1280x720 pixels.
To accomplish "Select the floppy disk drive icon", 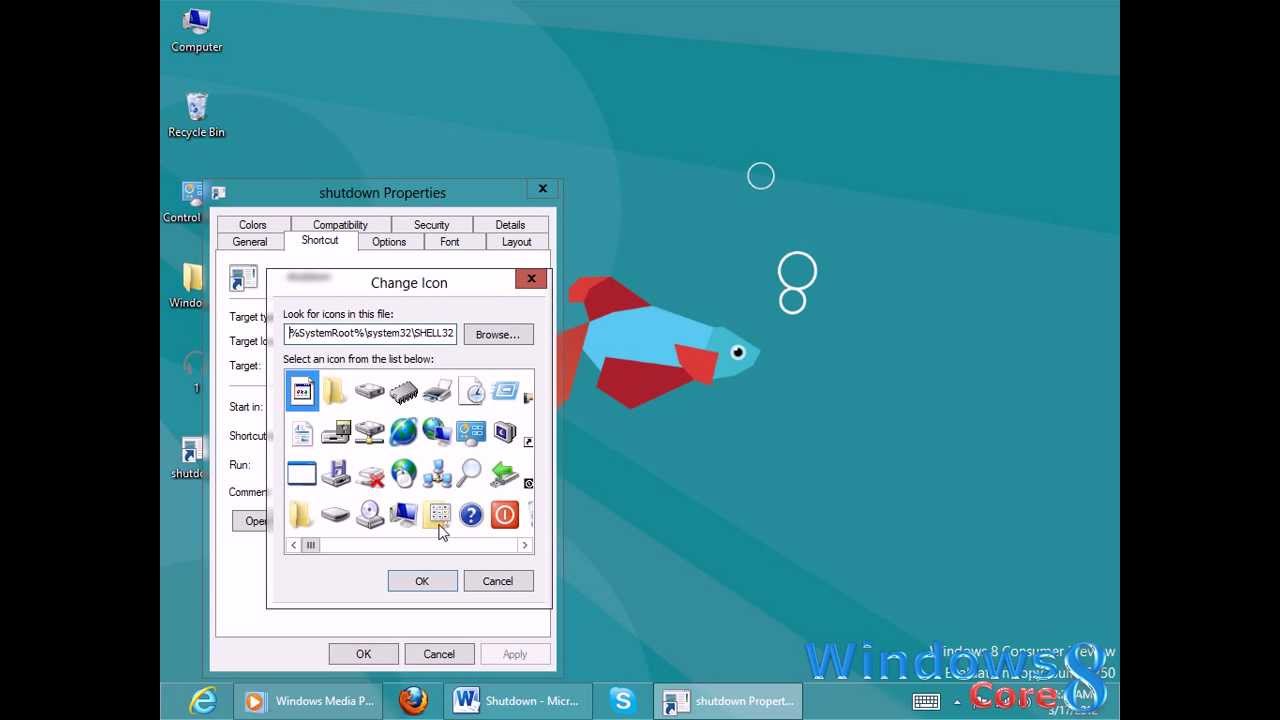I will (335, 473).
